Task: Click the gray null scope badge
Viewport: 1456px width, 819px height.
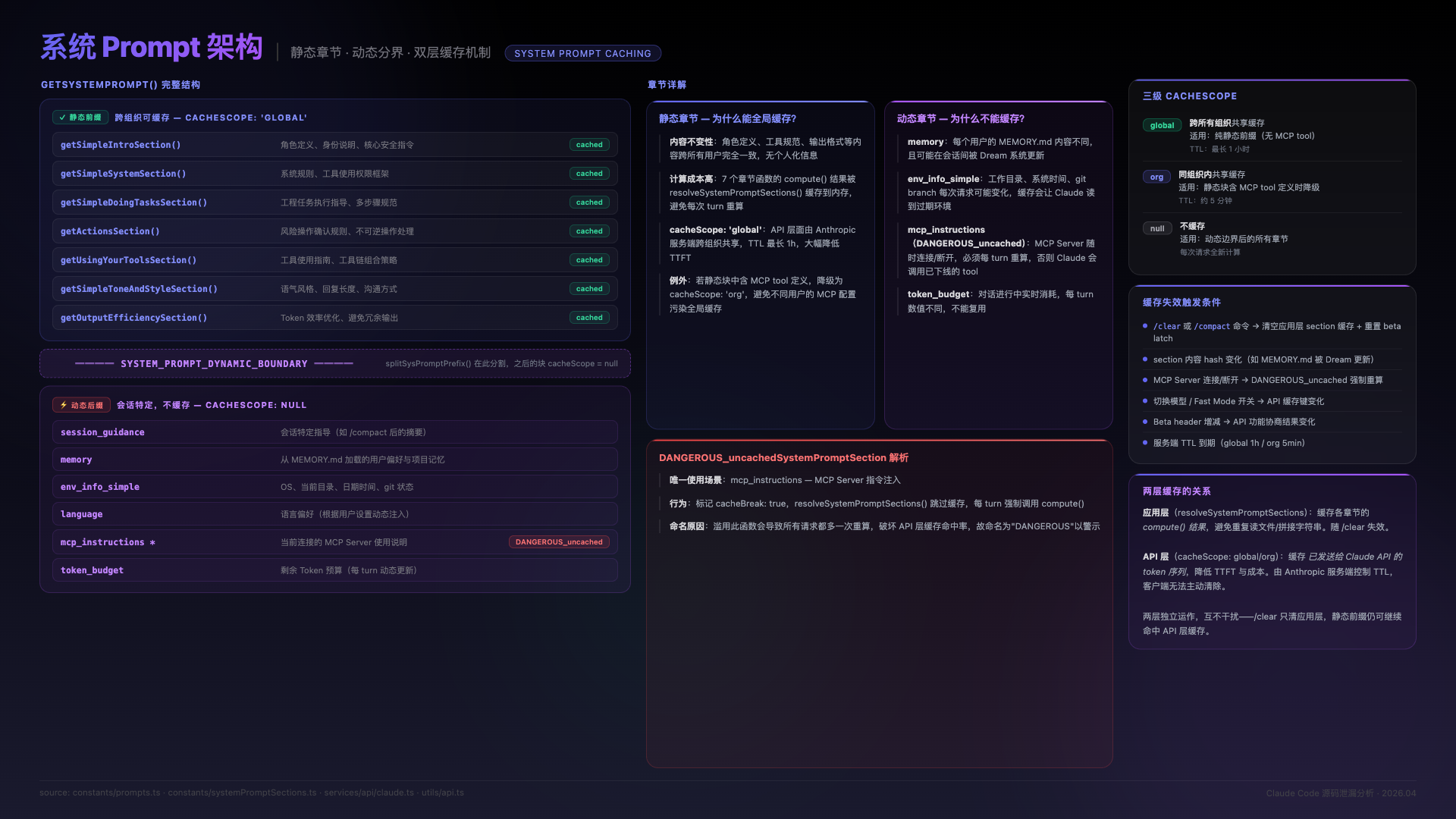Action: [x=1157, y=229]
